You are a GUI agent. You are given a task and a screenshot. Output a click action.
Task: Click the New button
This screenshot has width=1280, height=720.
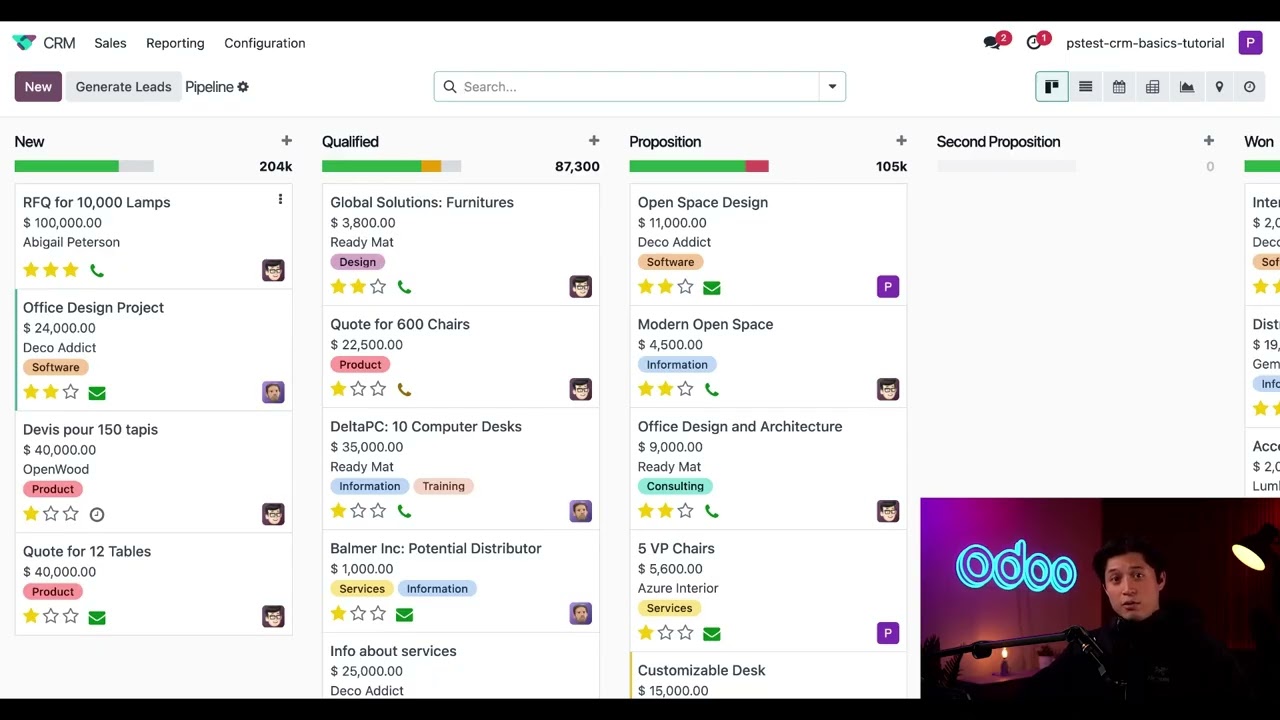pyautogui.click(x=38, y=87)
